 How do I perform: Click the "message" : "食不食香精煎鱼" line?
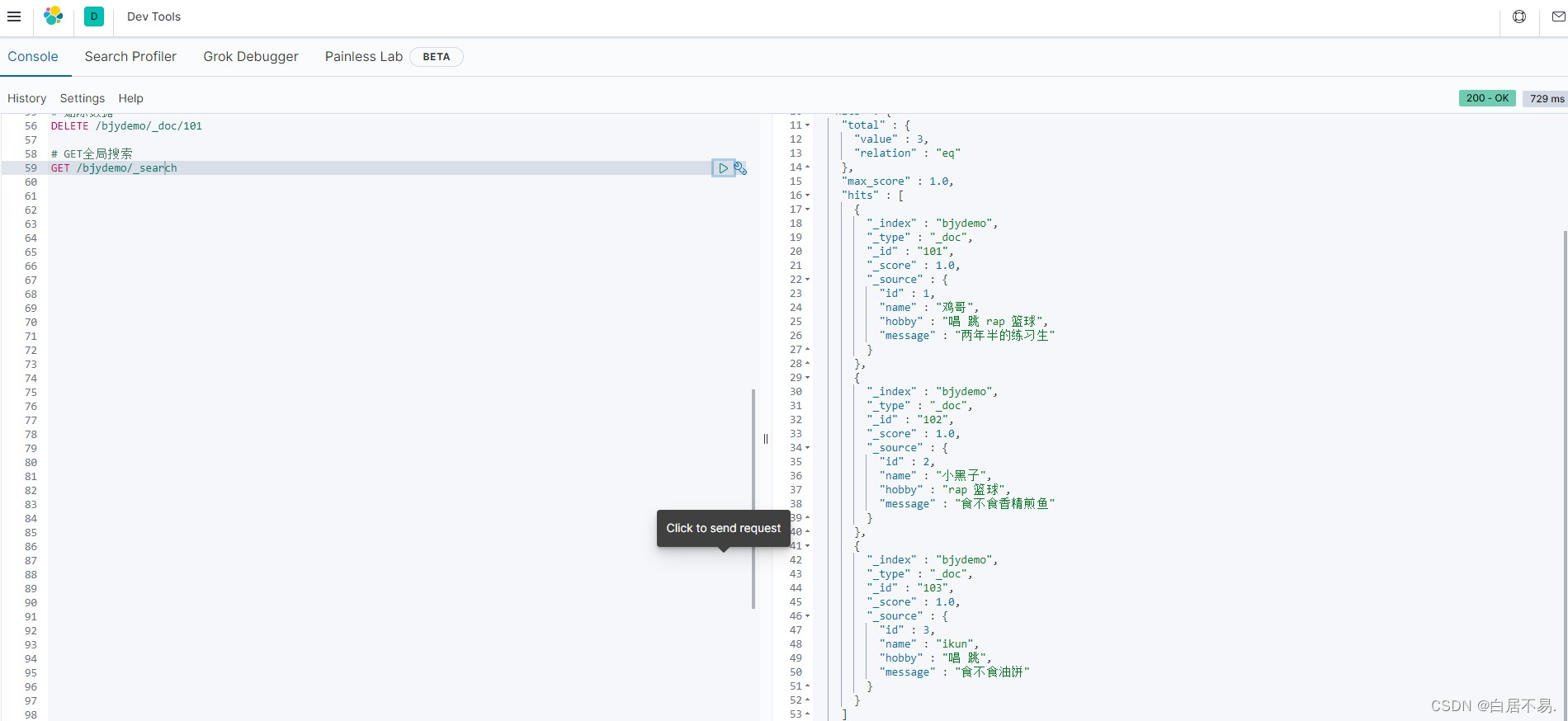pos(966,504)
